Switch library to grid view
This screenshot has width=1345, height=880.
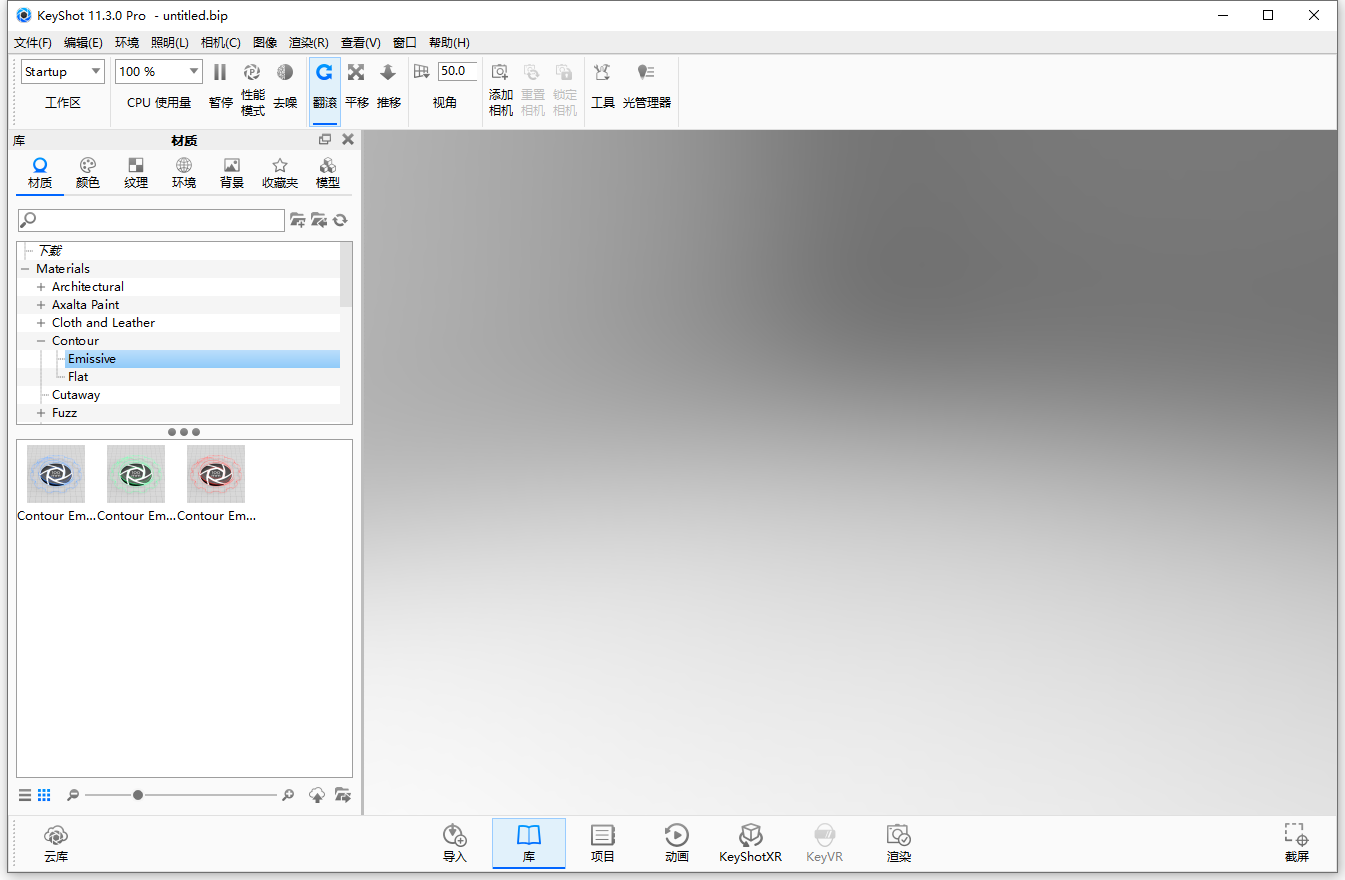click(44, 795)
